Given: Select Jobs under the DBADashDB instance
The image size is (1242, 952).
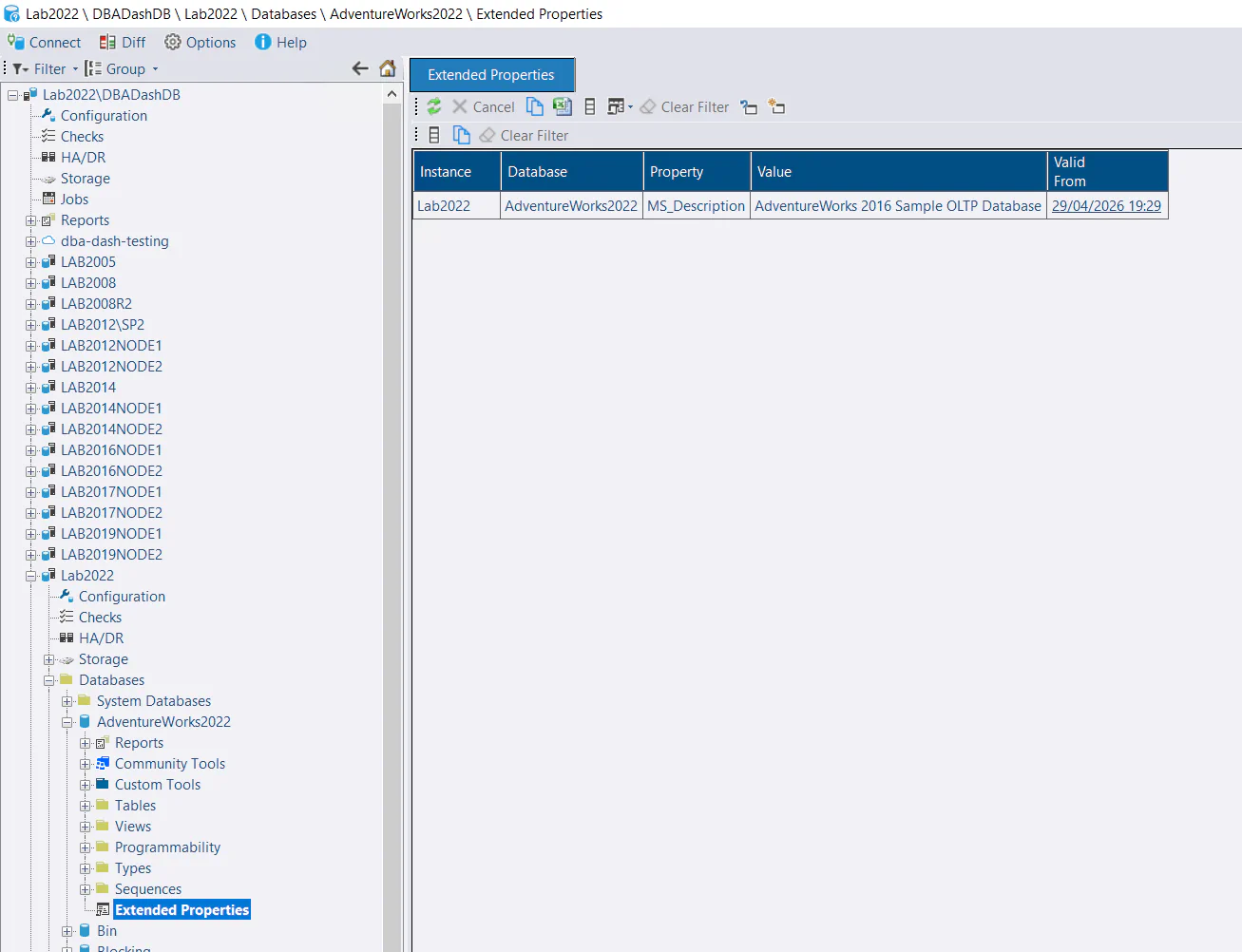Looking at the screenshot, I should click(x=75, y=199).
